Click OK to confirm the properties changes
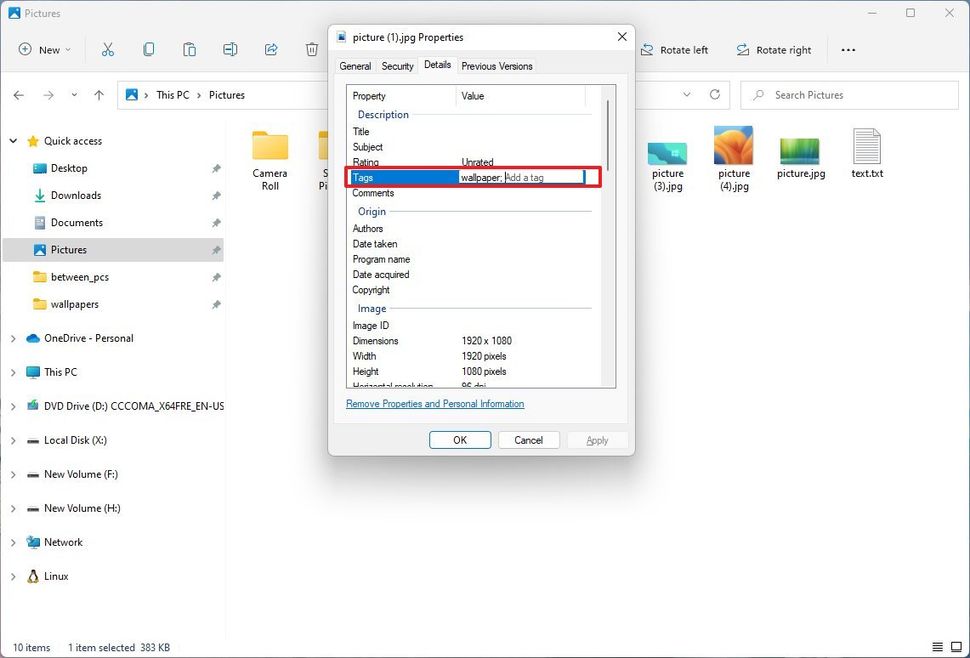 (459, 439)
